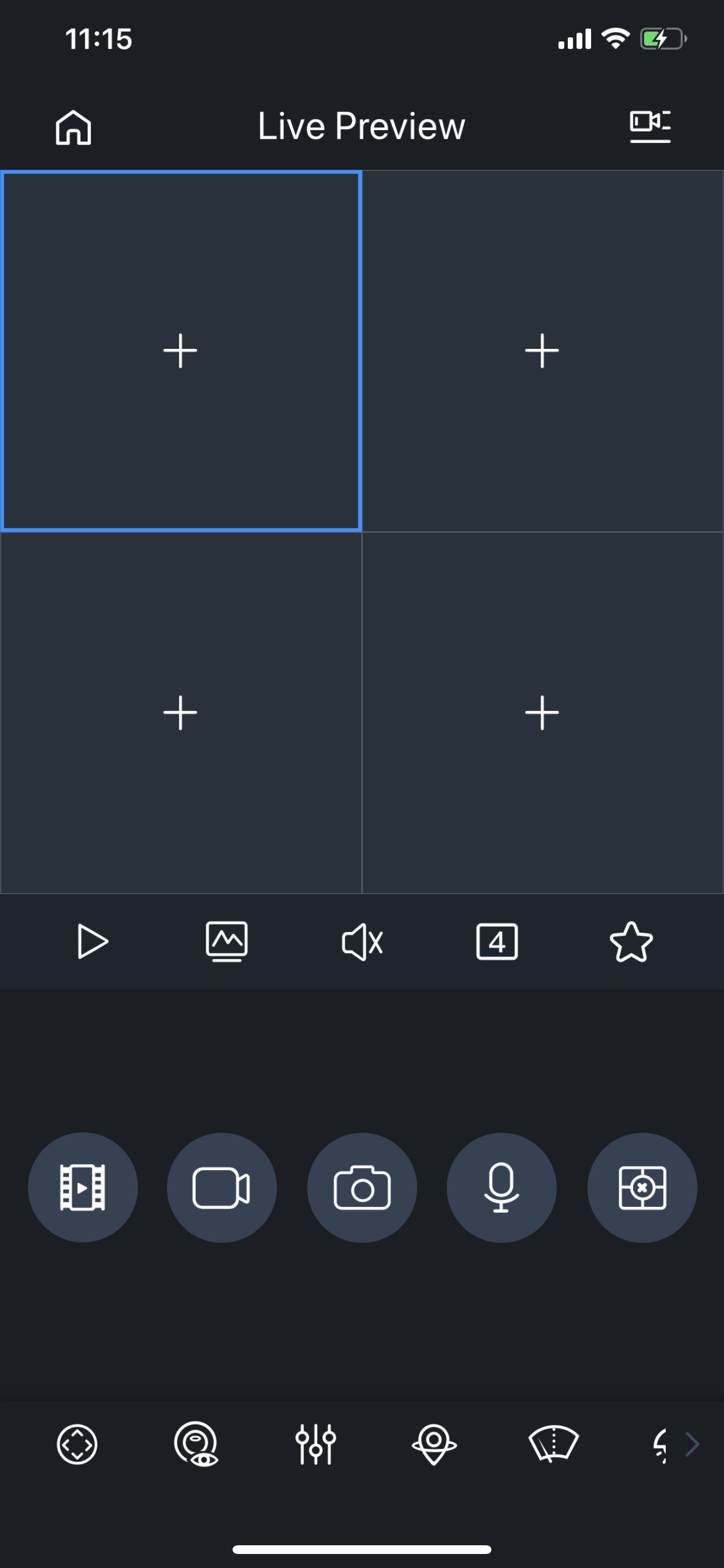This screenshot has width=724, height=1568.
Task: Open the PTZ directional control icon
Action: (78, 1444)
